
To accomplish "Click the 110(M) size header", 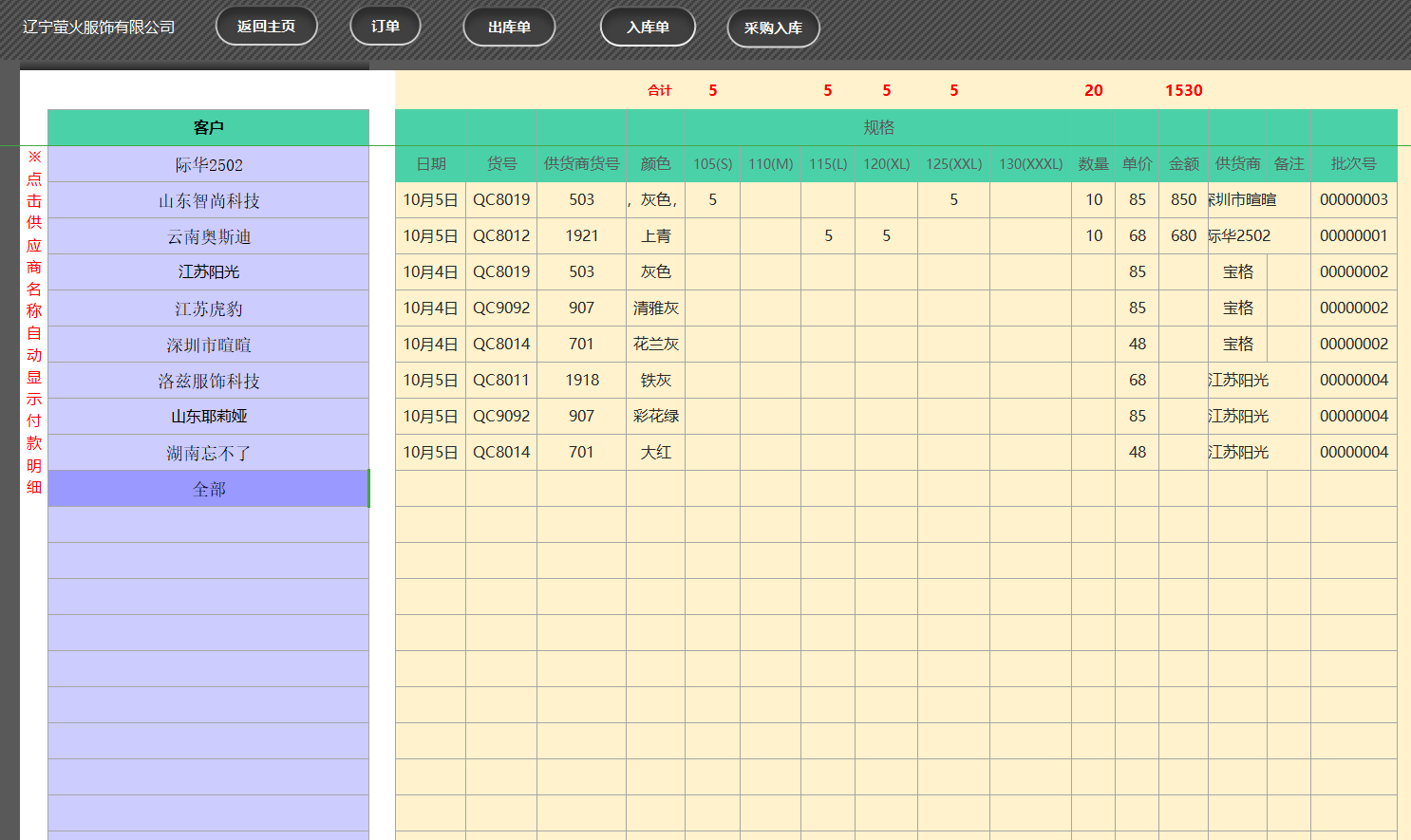I will coord(770,163).
